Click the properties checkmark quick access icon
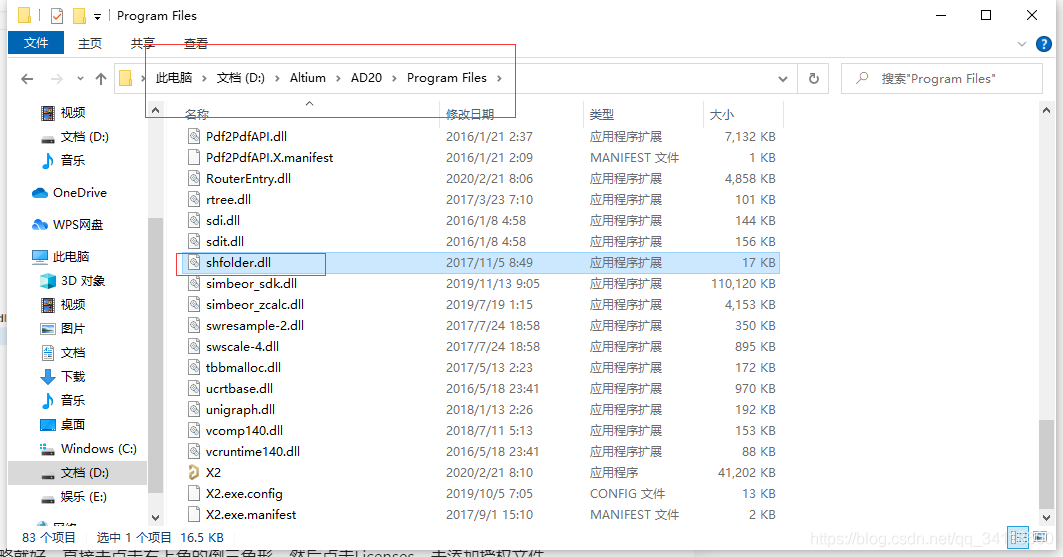Viewport: 1063px width, 557px height. pyautogui.click(x=57, y=16)
